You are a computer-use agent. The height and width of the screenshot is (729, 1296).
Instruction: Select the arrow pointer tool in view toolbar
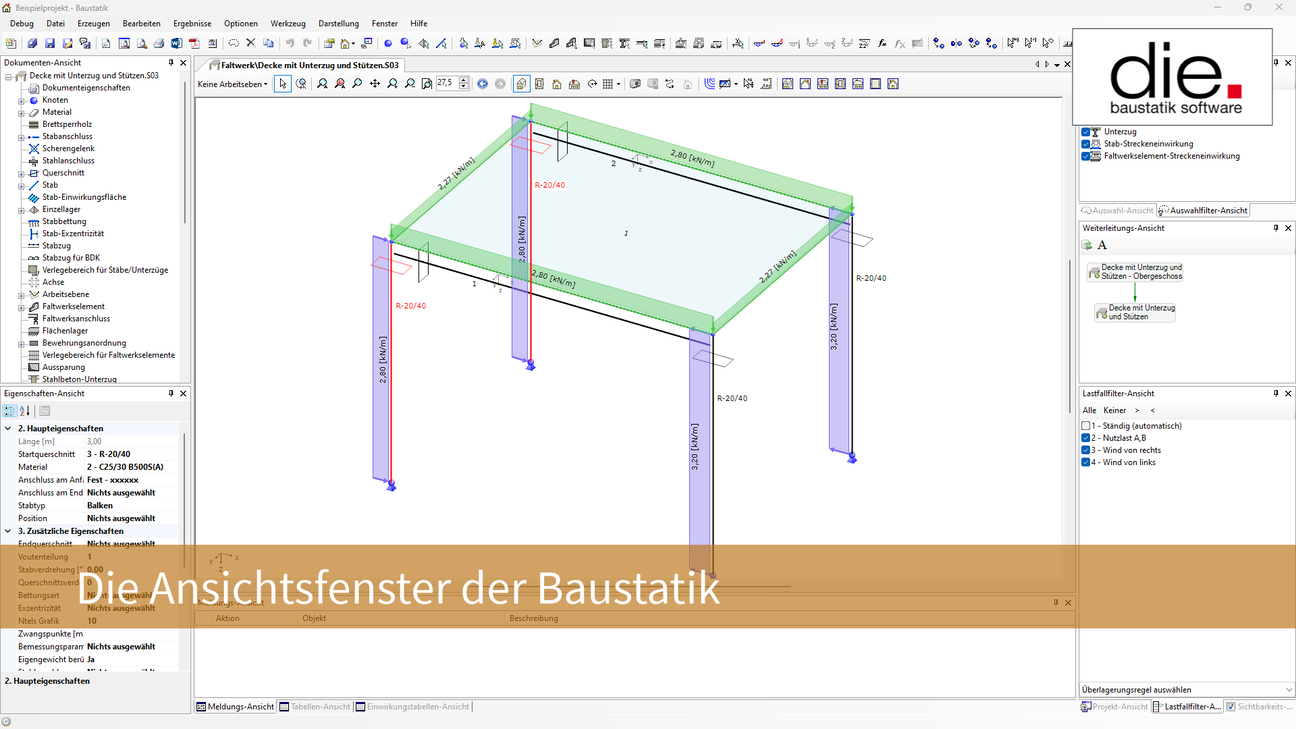[x=283, y=84]
